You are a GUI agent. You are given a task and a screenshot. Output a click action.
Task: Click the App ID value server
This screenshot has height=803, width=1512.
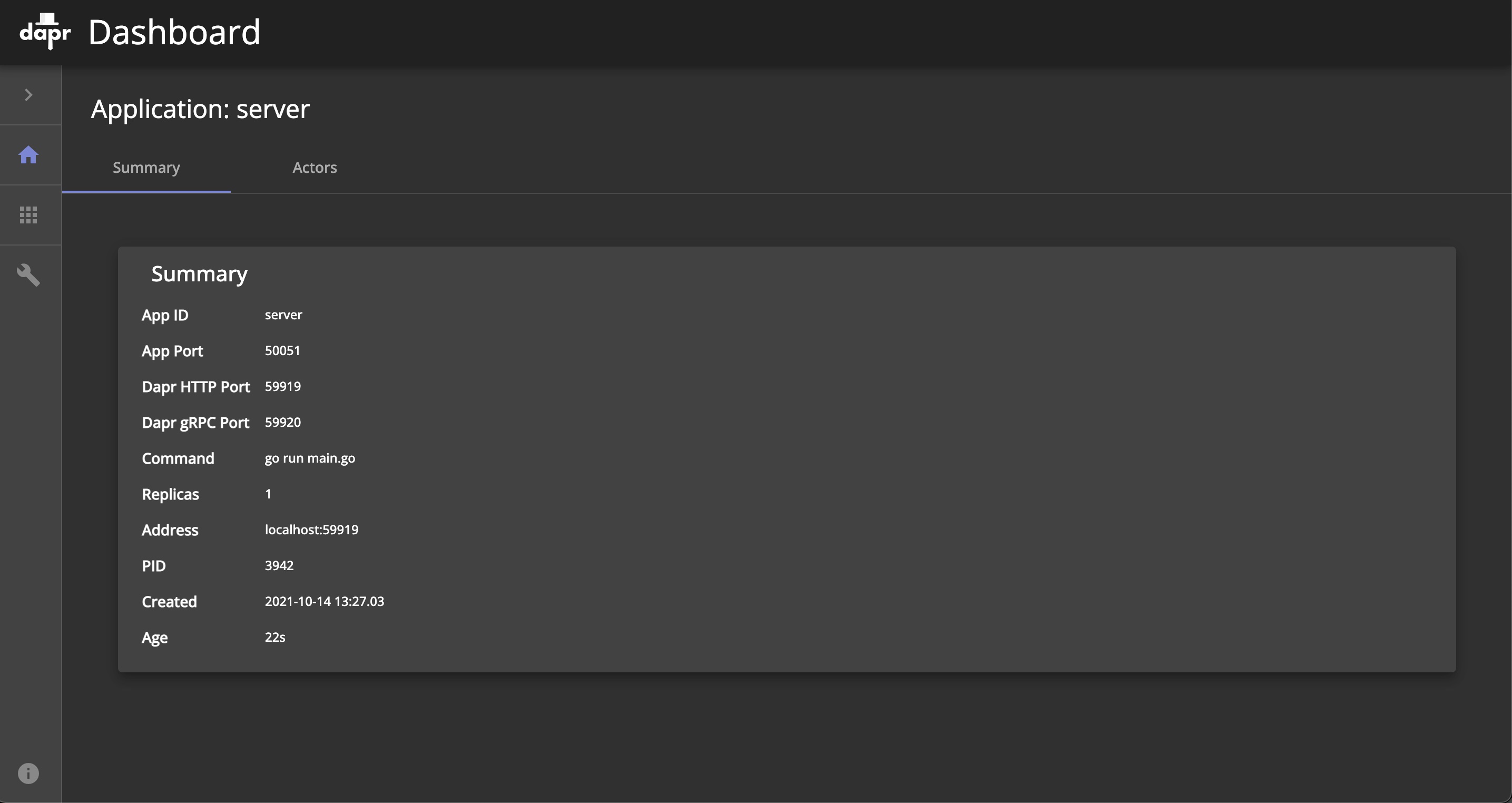[283, 315]
